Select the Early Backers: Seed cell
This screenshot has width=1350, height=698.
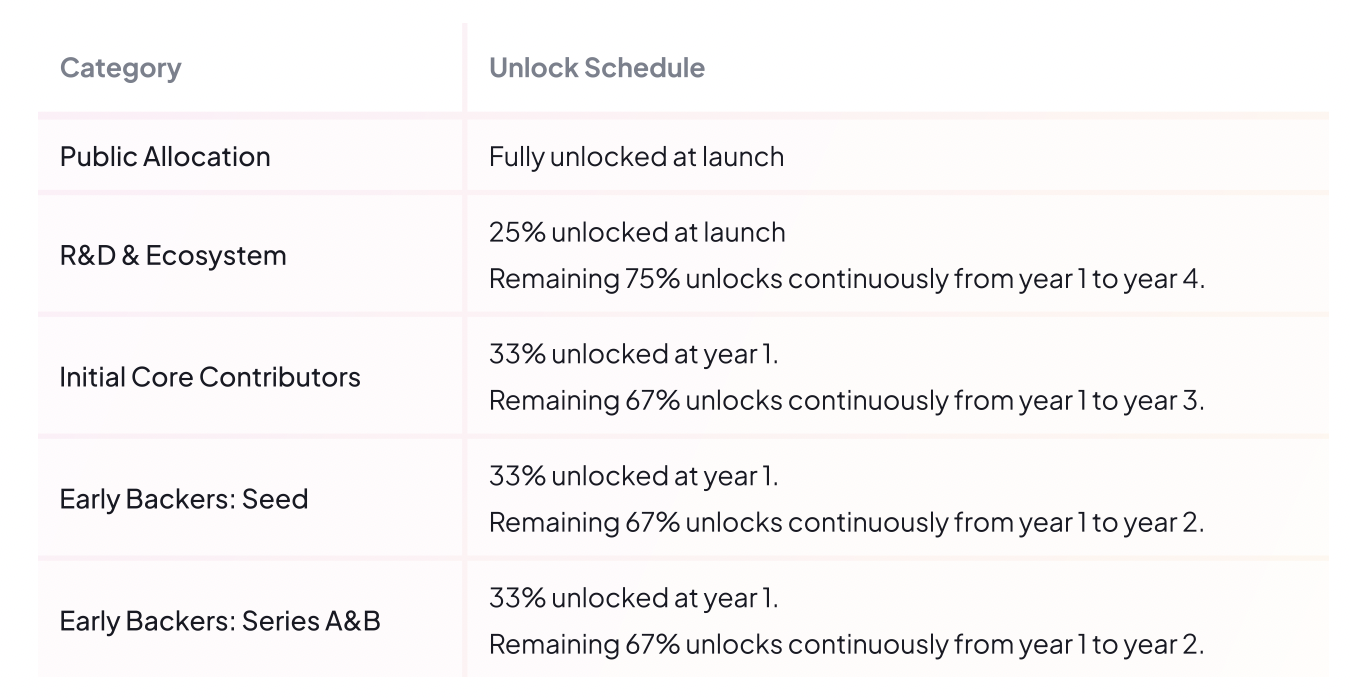click(184, 499)
